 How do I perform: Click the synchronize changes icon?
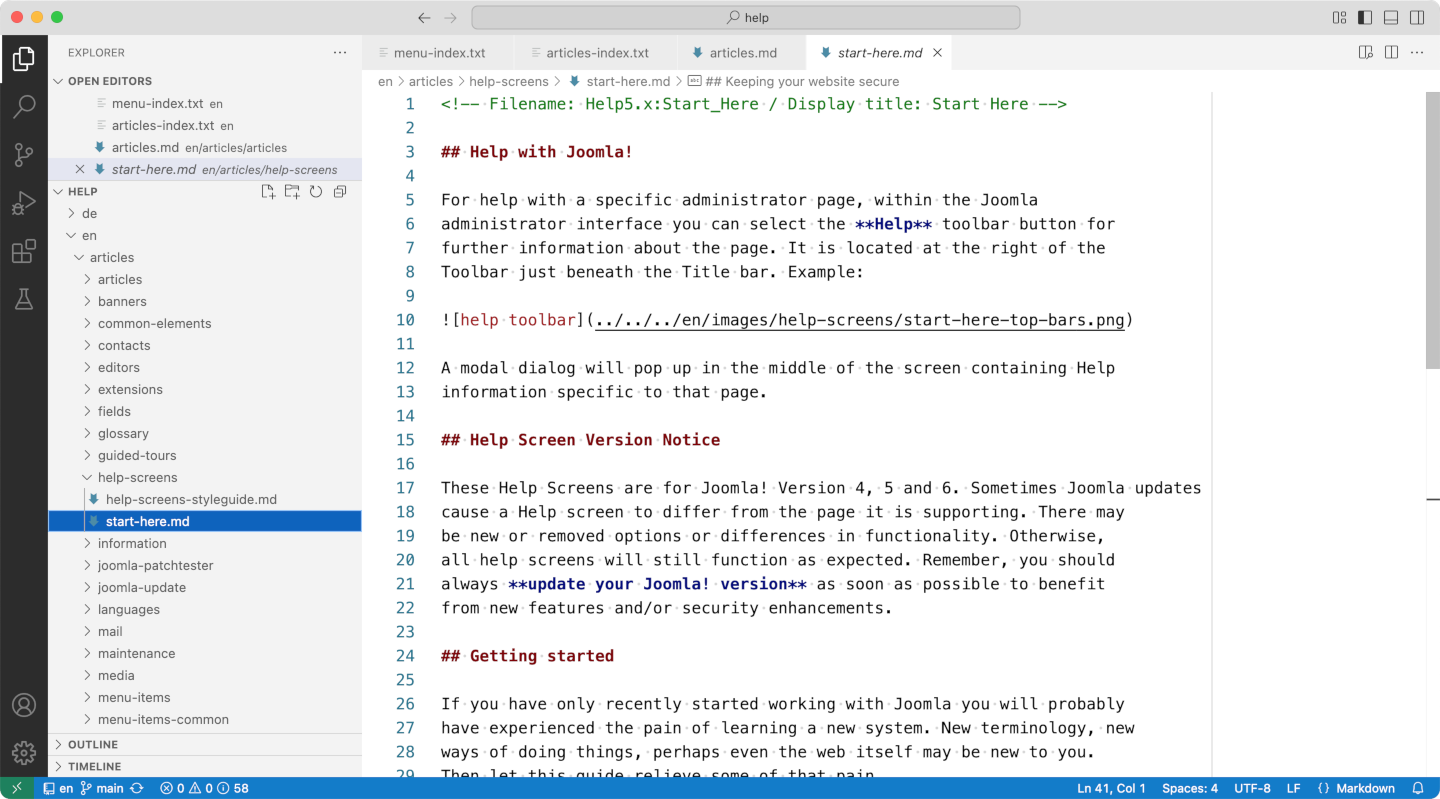coord(137,788)
